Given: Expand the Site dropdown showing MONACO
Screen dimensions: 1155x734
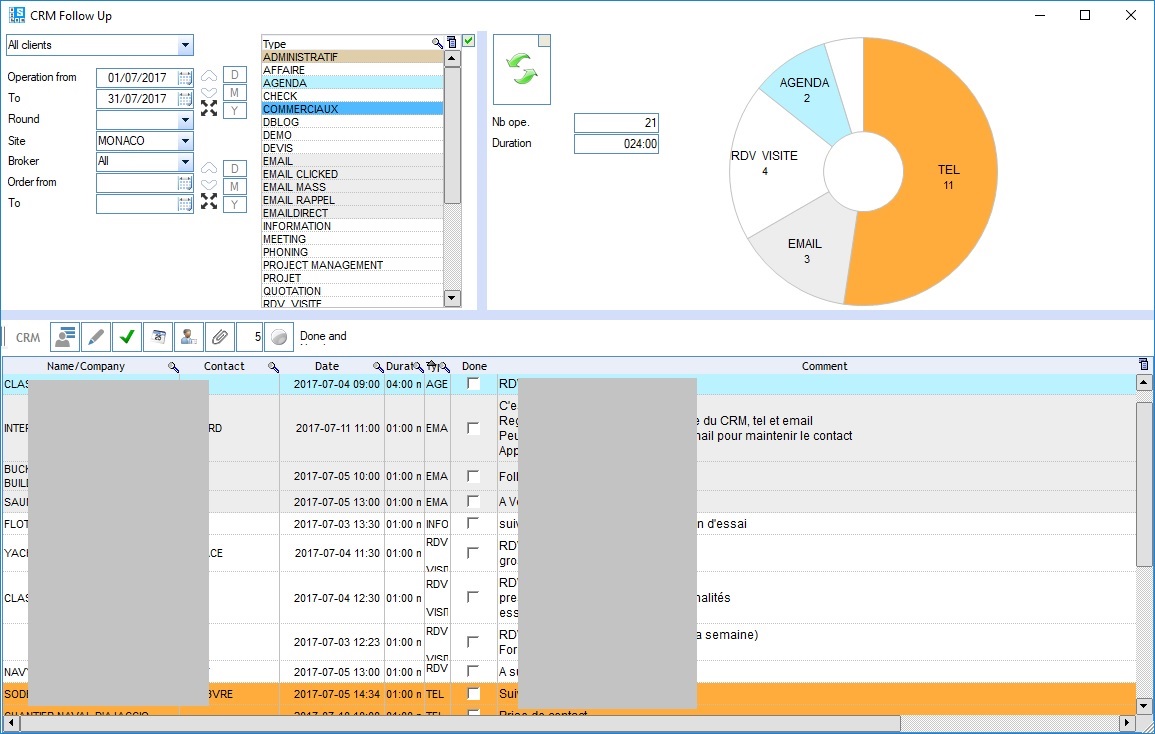Looking at the screenshot, I should [184, 141].
